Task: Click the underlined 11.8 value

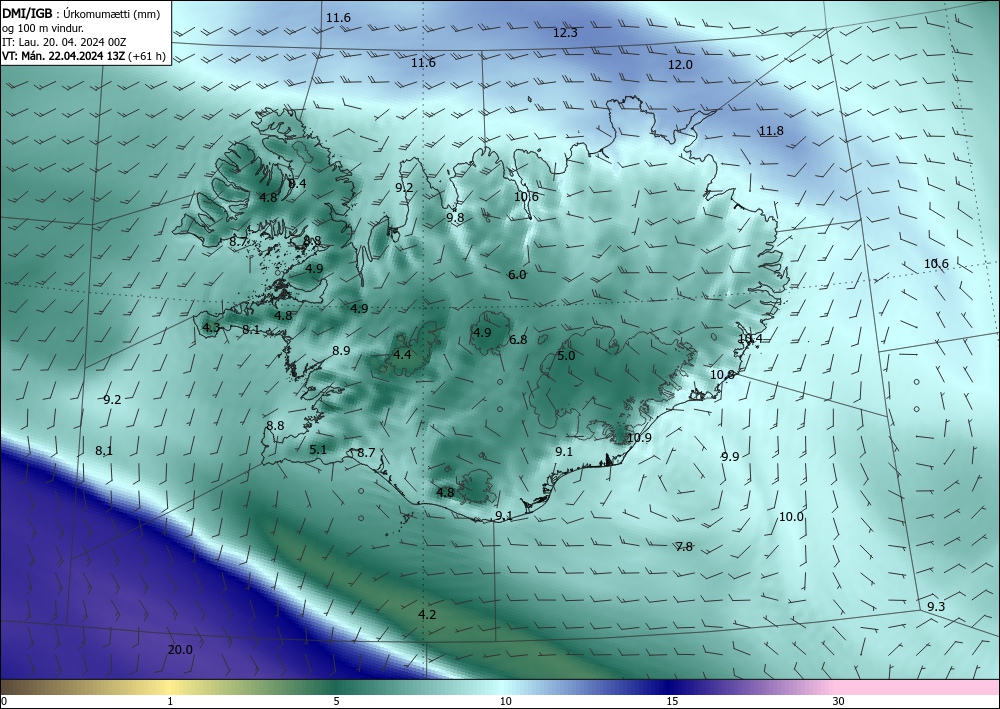Action: tap(771, 131)
